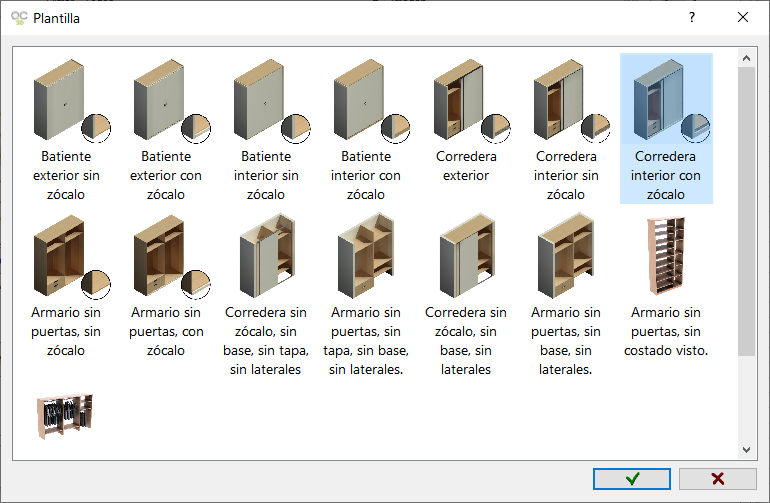The width and height of the screenshot is (770, 503).
Task: Click the highlighted Corredera interior con zócalo icon
Action: [x=672, y=101]
